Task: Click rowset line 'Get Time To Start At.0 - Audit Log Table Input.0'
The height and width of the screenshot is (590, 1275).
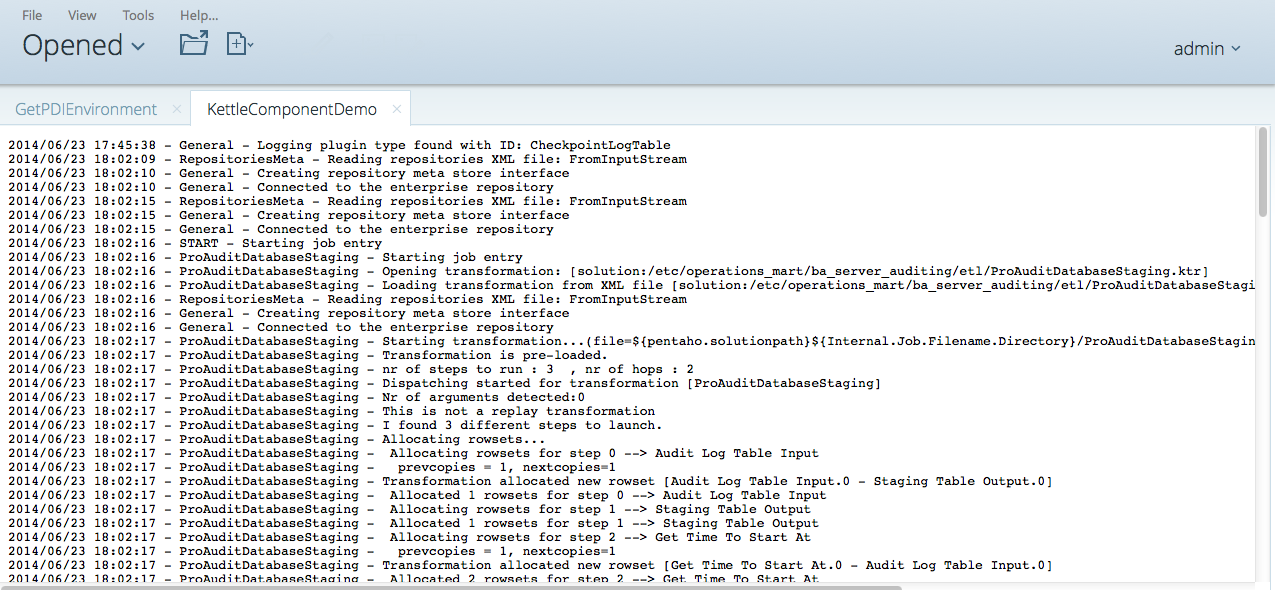Action: tap(530, 565)
